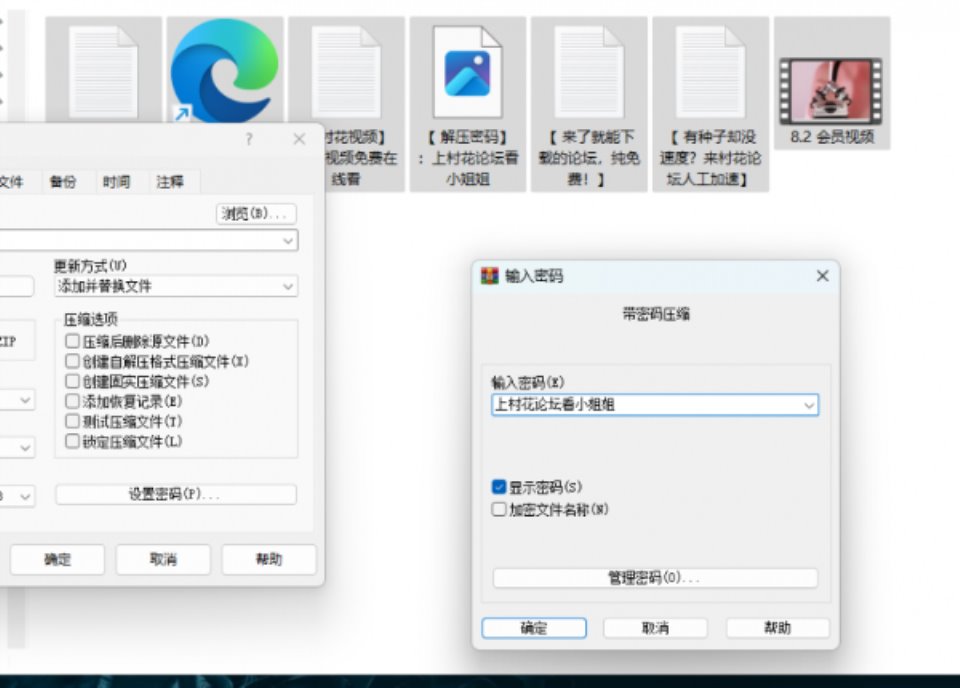Screen dimensions: 960x688
Task: Enable 压缩后删除原文件(D) checkbox
Action: [72, 340]
